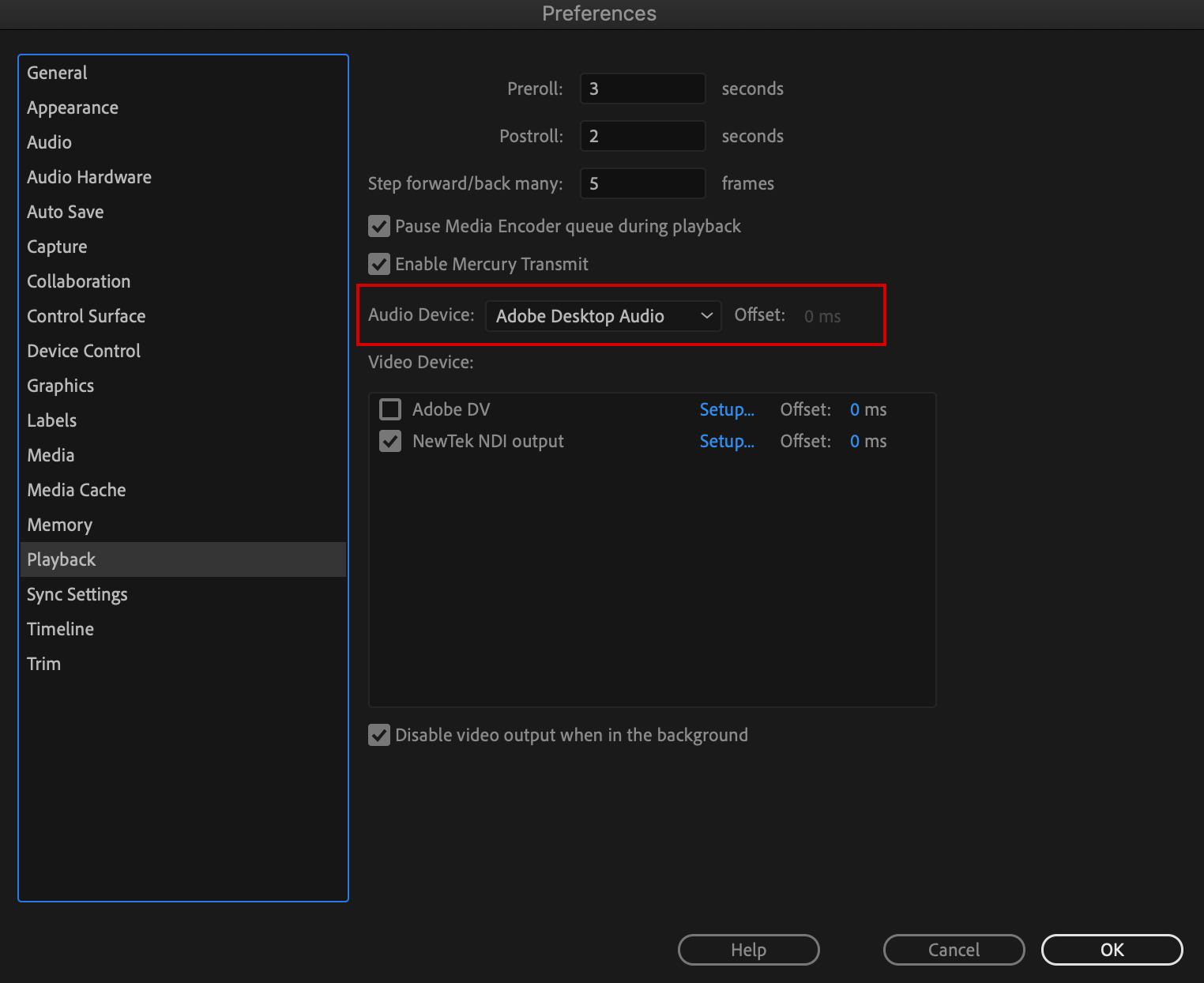Disable Enable Mercury Transmit
Image resolution: width=1204 pixels, height=983 pixels.
(378, 264)
